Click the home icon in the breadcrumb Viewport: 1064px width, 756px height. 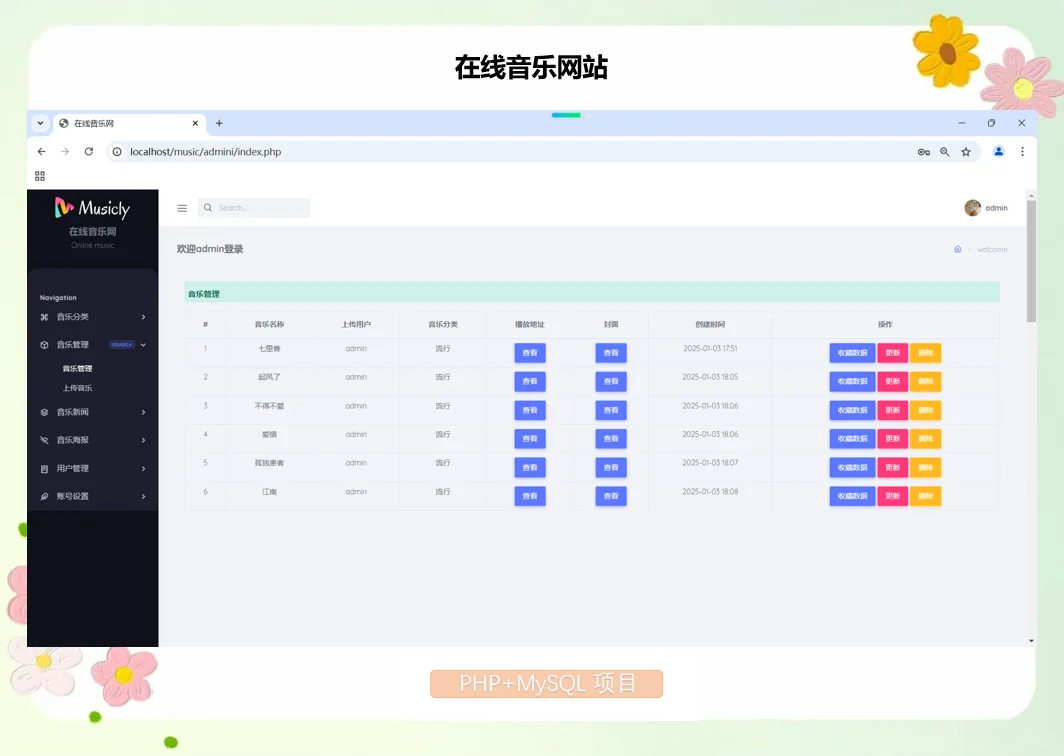[x=957, y=249]
